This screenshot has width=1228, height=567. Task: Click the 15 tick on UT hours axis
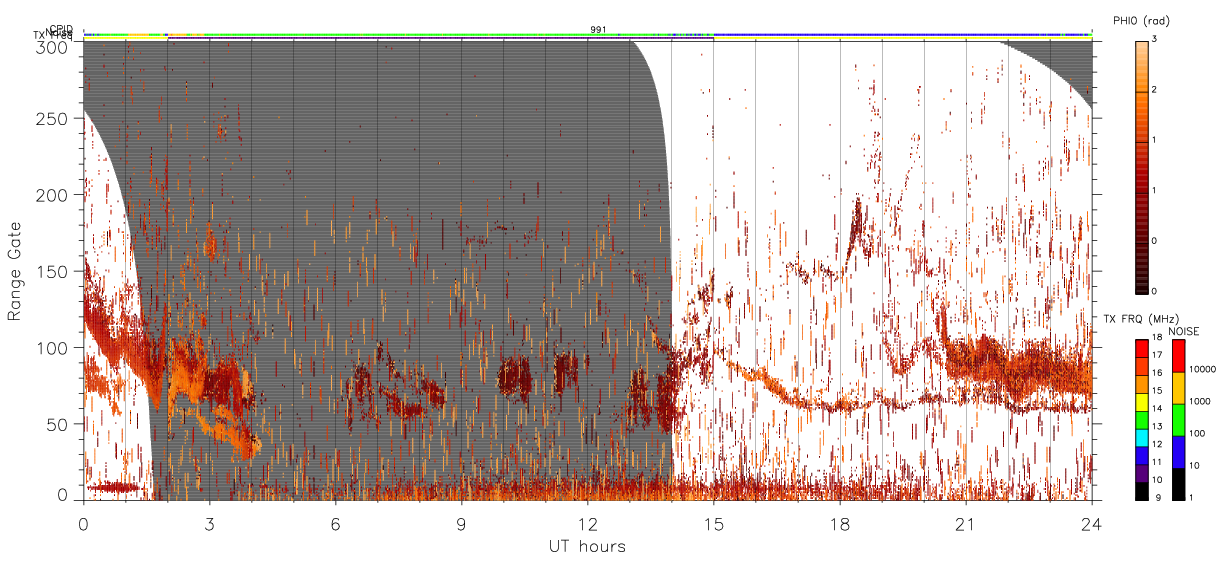point(714,524)
